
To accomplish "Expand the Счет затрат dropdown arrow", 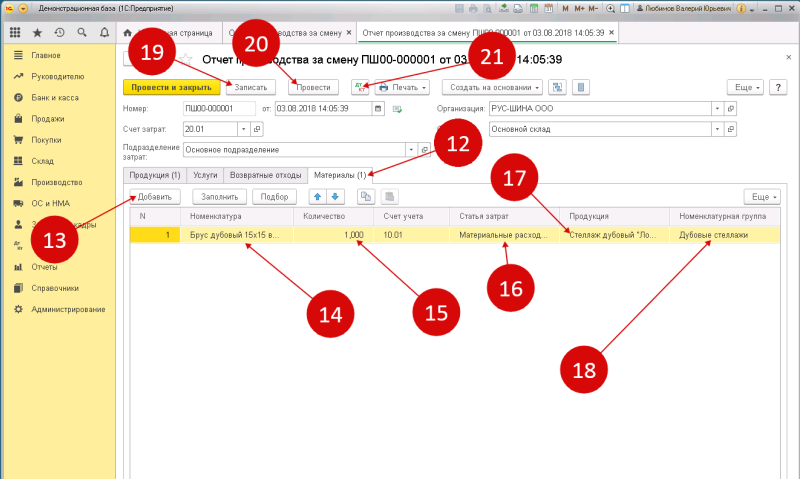I will (x=243, y=130).
